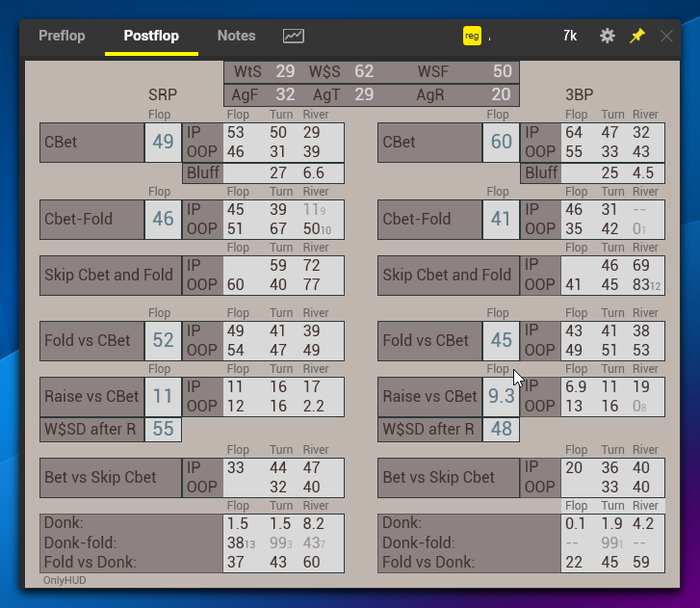The height and width of the screenshot is (608, 700).
Task: Open HUD settings gear
Action: click(607, 36)
